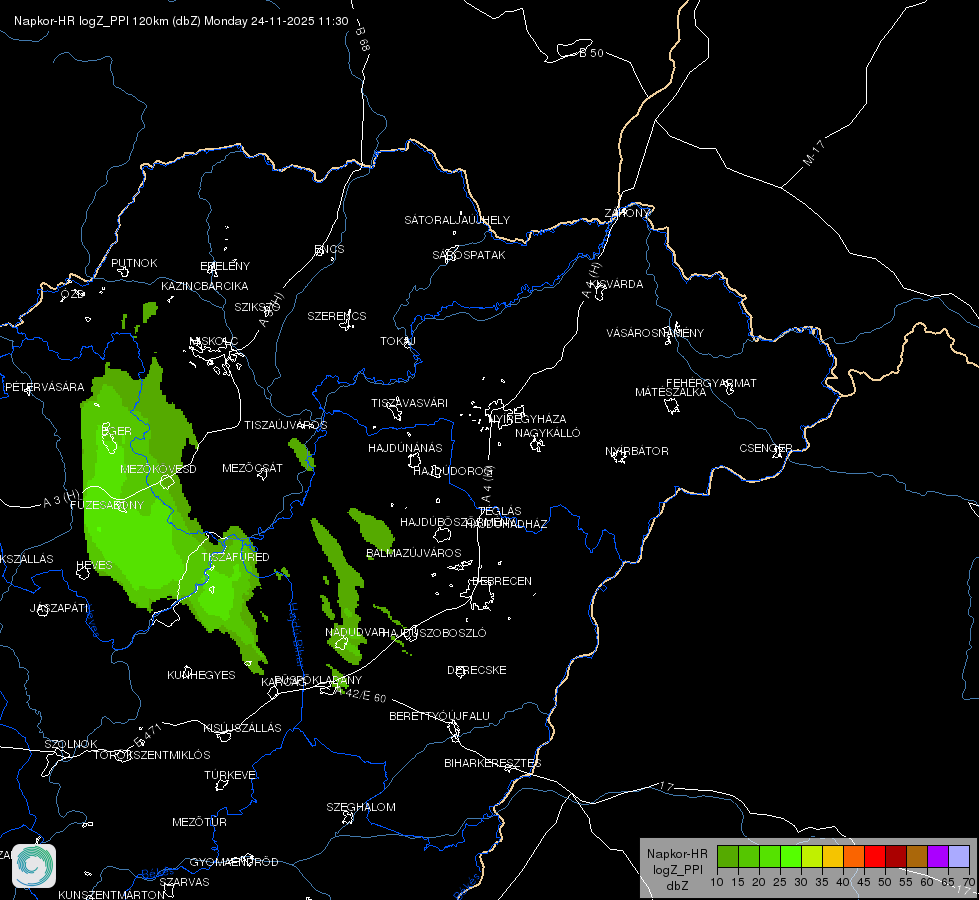Click the SZEGHALOM city label
The height and width of the screenshot is (900, 979).
pyautogui.click(x=361, y=807)
